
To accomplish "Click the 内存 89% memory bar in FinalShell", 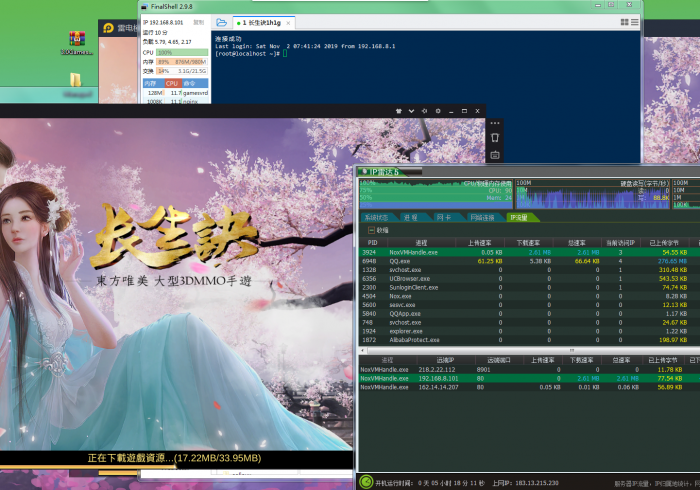I will coord(182,62).
